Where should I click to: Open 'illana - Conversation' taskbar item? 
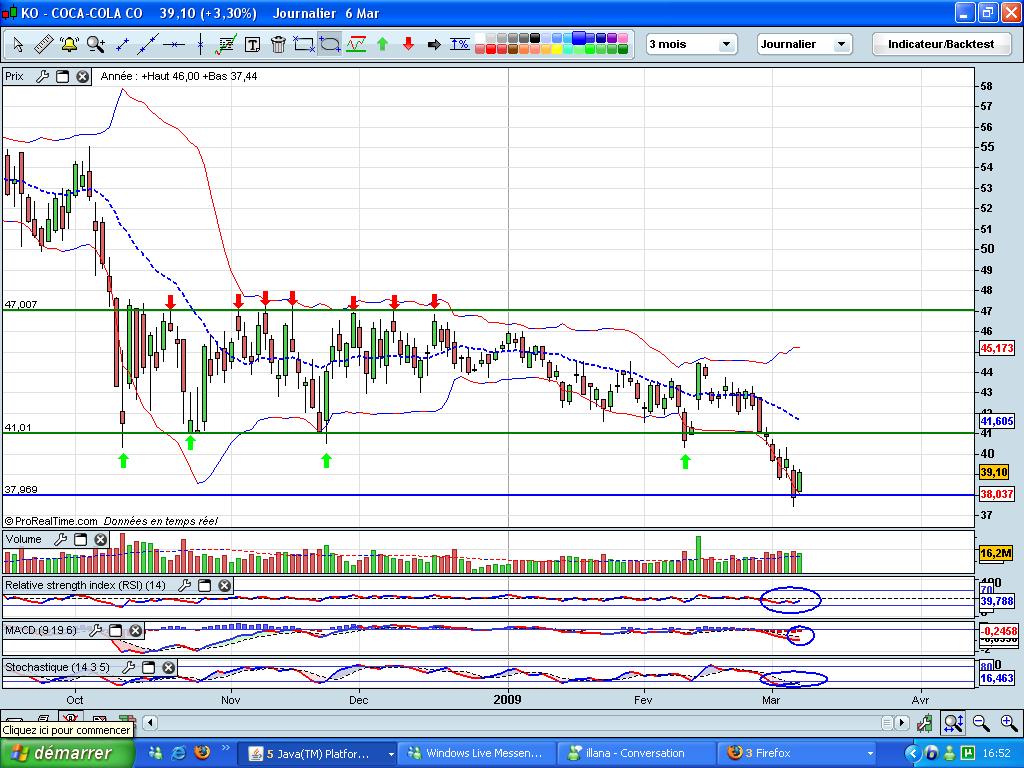(x=635, y=753)
